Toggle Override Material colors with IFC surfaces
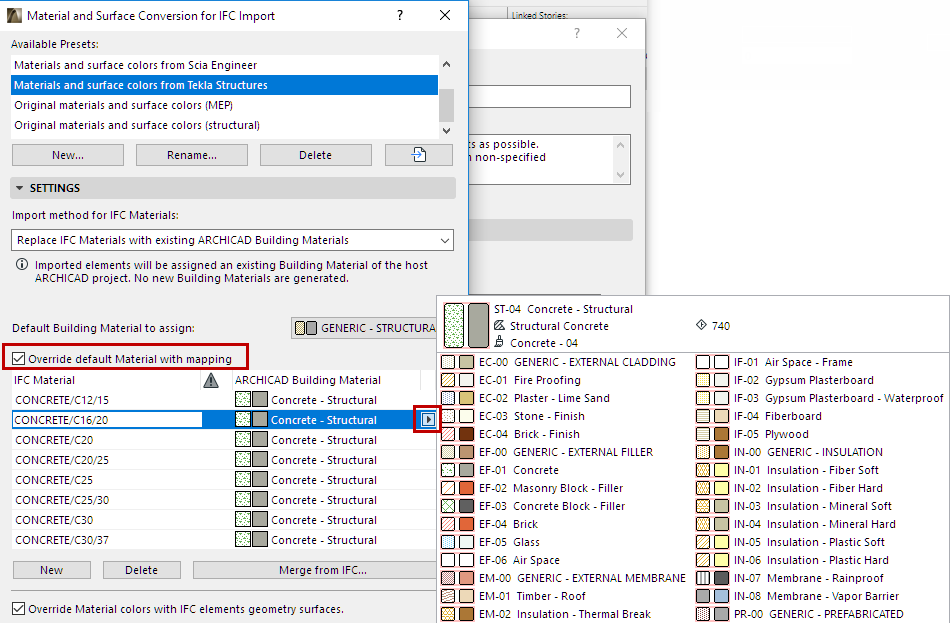The image size is (950, 623). coord(19,608)
